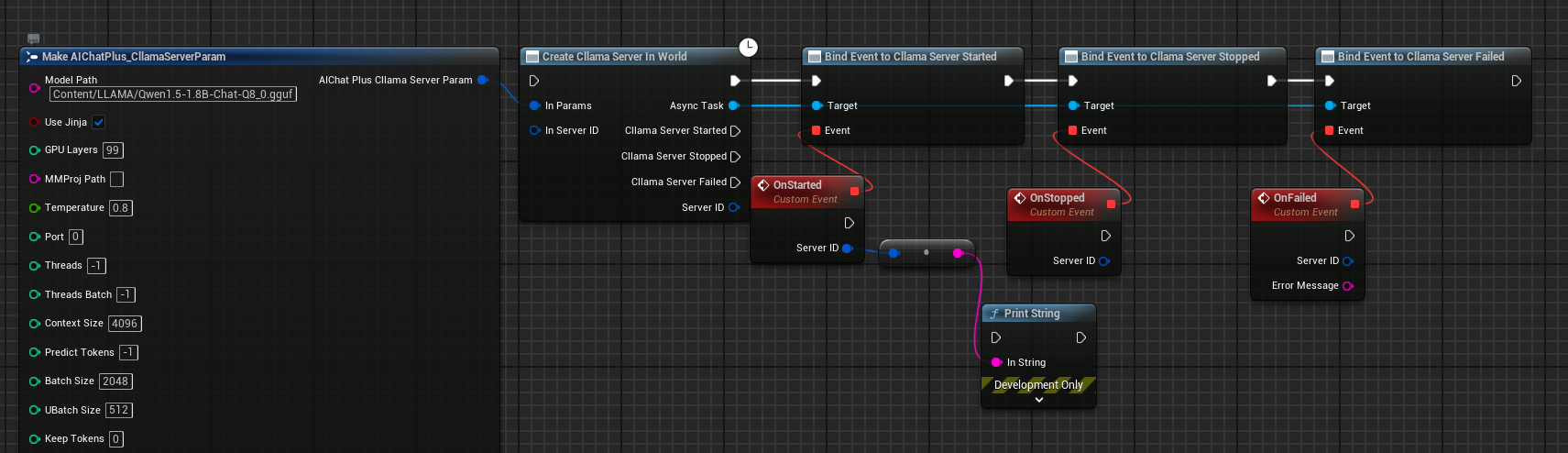Click OnStarted delegate output pin
The width and height of the screenshot is (1568, 453).
[x=854, y=191]
